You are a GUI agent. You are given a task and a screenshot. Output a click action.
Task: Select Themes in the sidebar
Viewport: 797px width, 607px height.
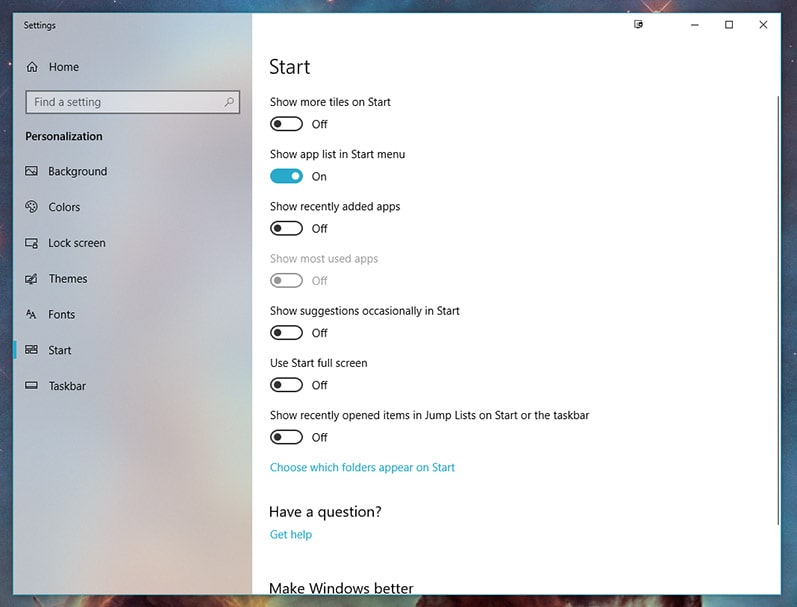(132, 279)
